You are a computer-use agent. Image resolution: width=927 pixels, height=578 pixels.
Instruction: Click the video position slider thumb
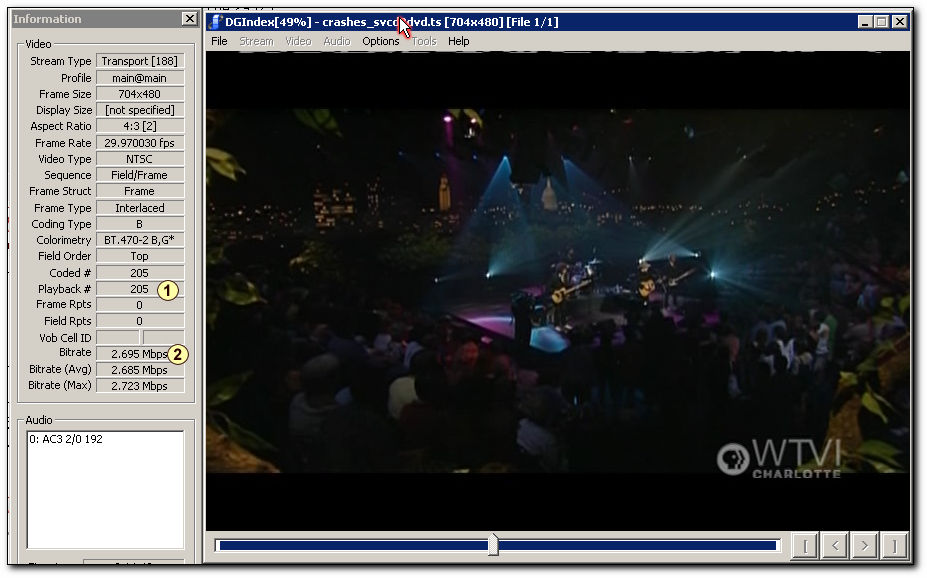(493, 545)
